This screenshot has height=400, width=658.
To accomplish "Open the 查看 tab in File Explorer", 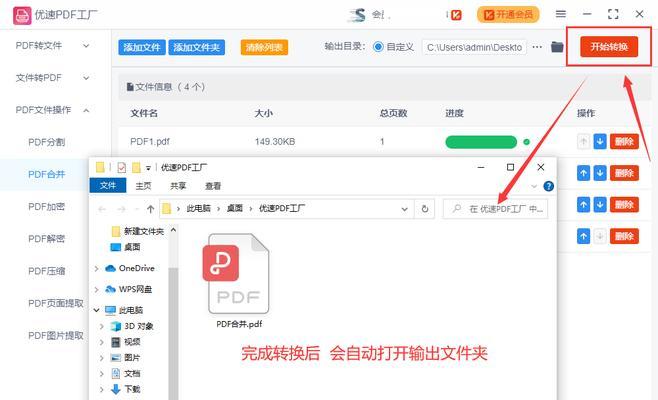I will click(x=213, y=186).
